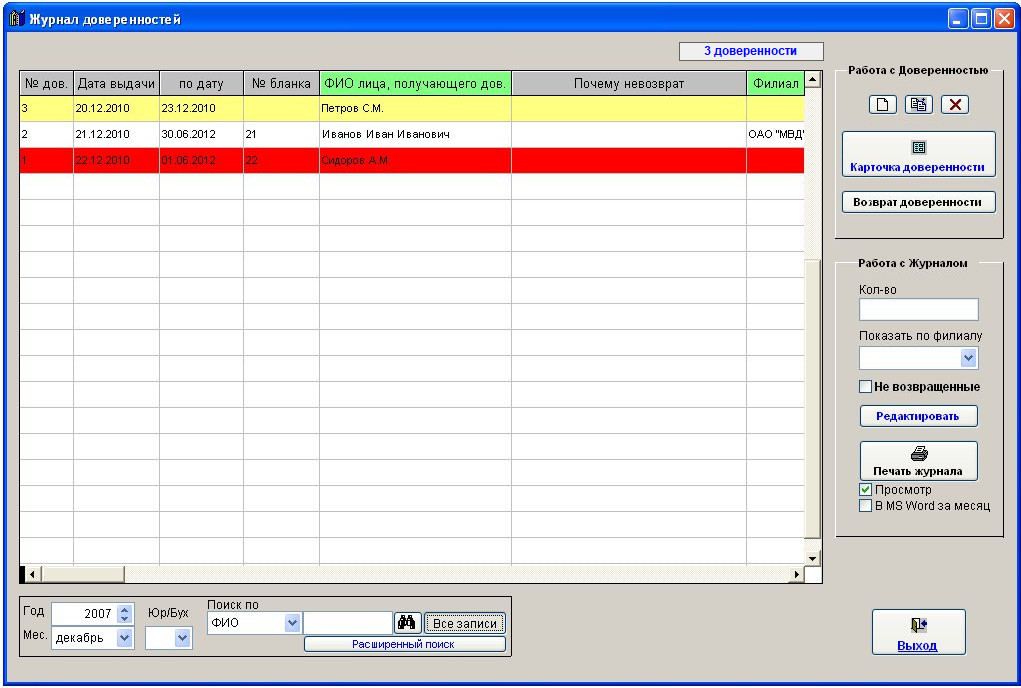
Task: Click the vertical scrollbar up arrow
Action: tap(813, 80)
